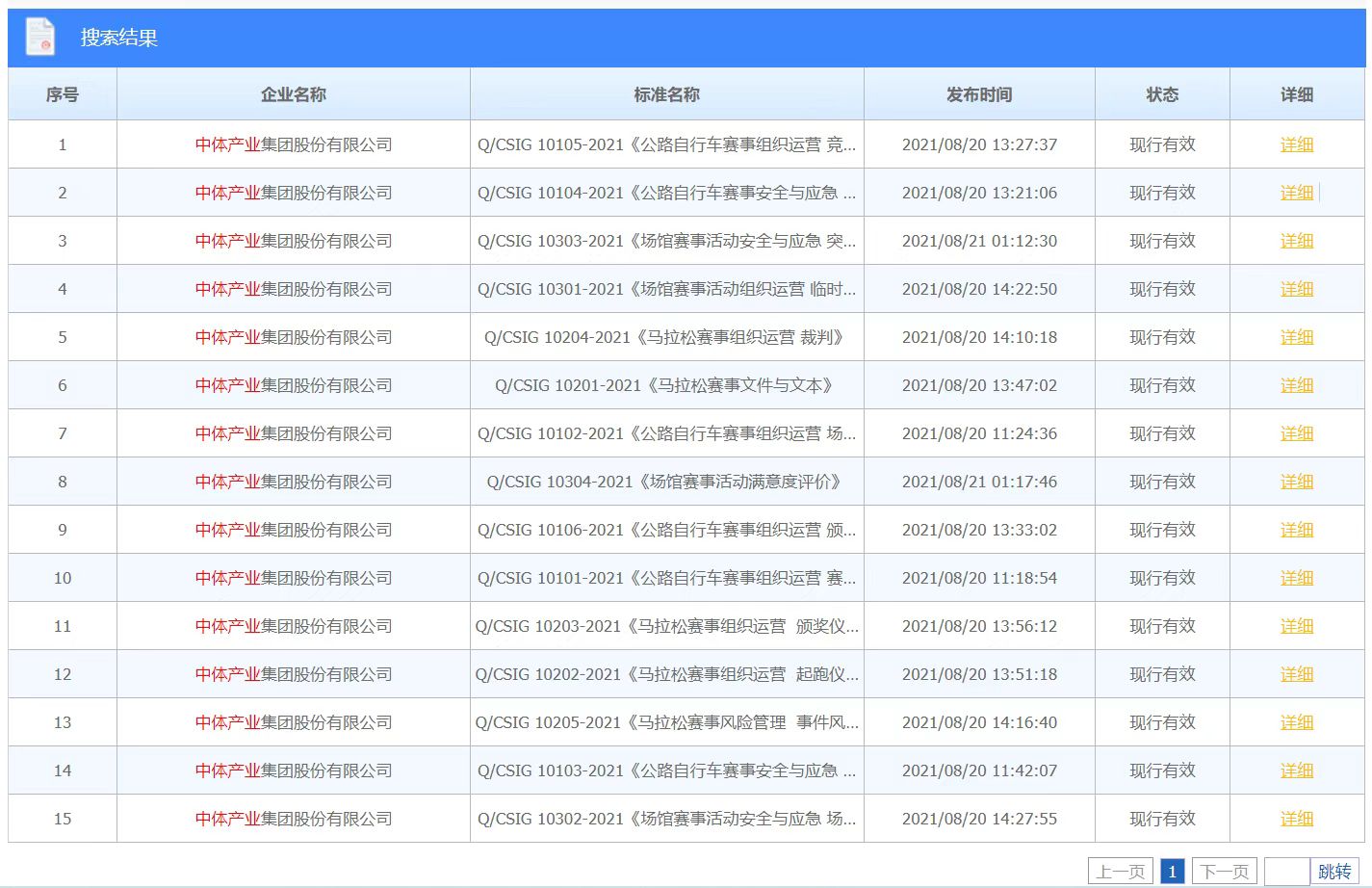1372x888 pixels.
Task: Click standard name Q/CSIG 10303-2021
Action: point(667,241)
